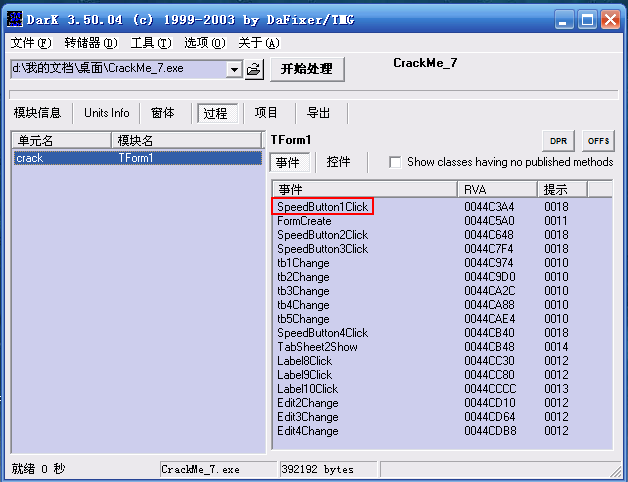The image size is (628, 482).
Task: Switch to the 模块信息 tab
Action: pyautogui.click(x=37, y=113)
